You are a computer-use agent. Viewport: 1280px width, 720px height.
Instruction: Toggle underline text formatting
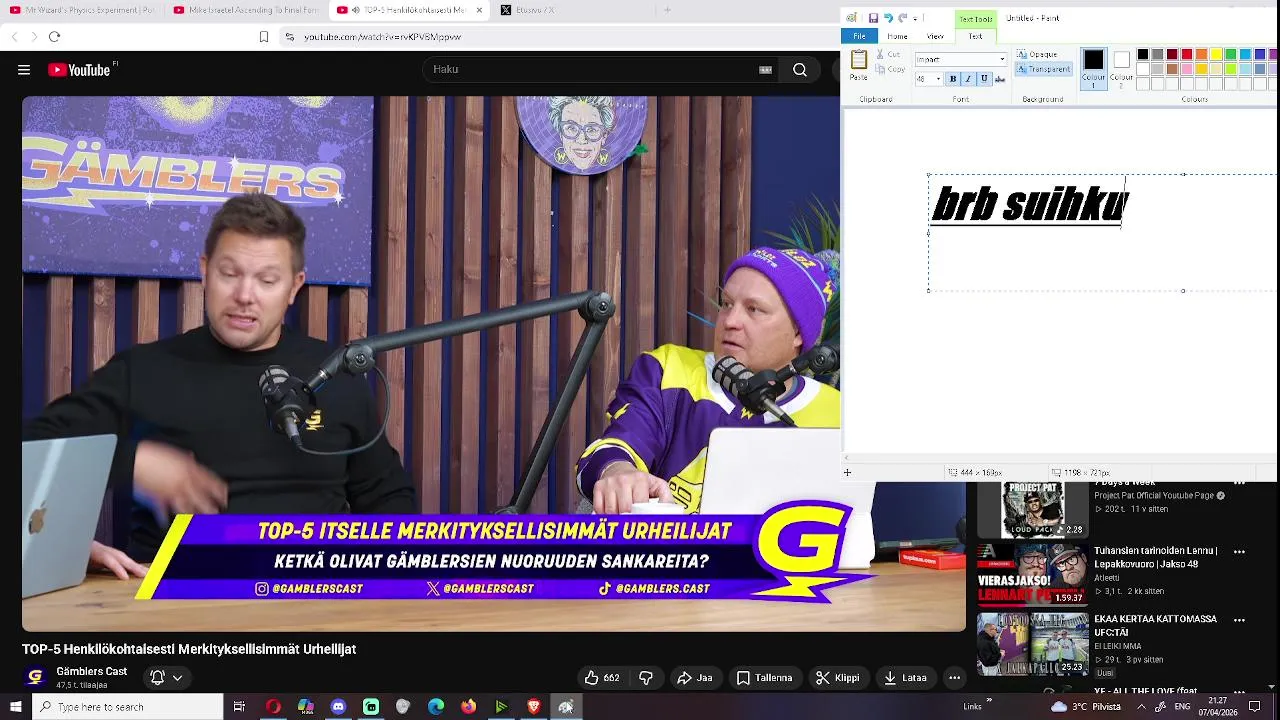pyautogui.click(x=984, y=79)
